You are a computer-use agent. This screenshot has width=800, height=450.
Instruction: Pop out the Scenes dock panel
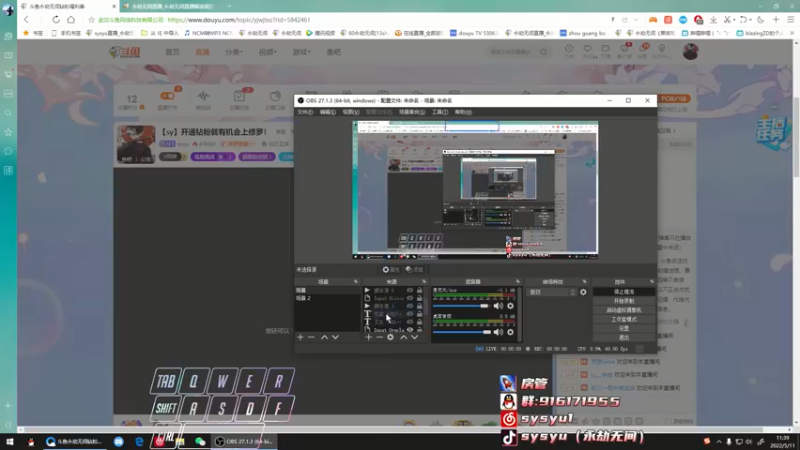point(356,282)
